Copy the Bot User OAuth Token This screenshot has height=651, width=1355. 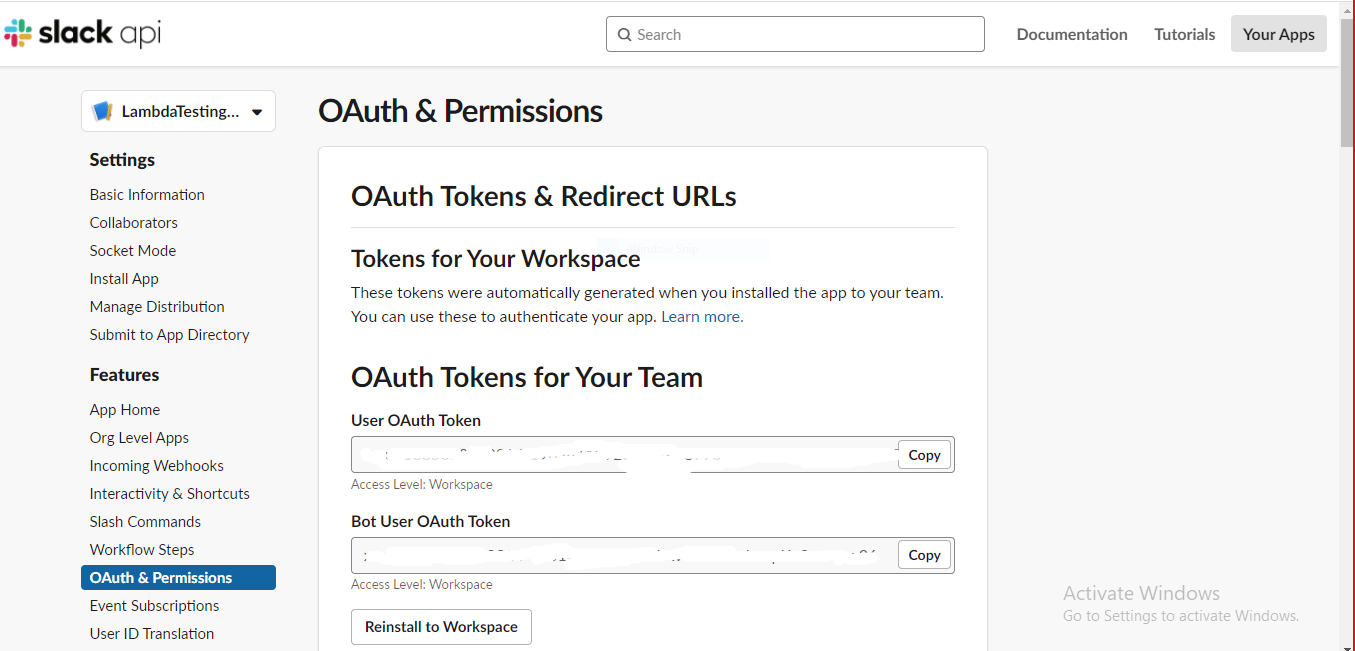coord(924,555)
